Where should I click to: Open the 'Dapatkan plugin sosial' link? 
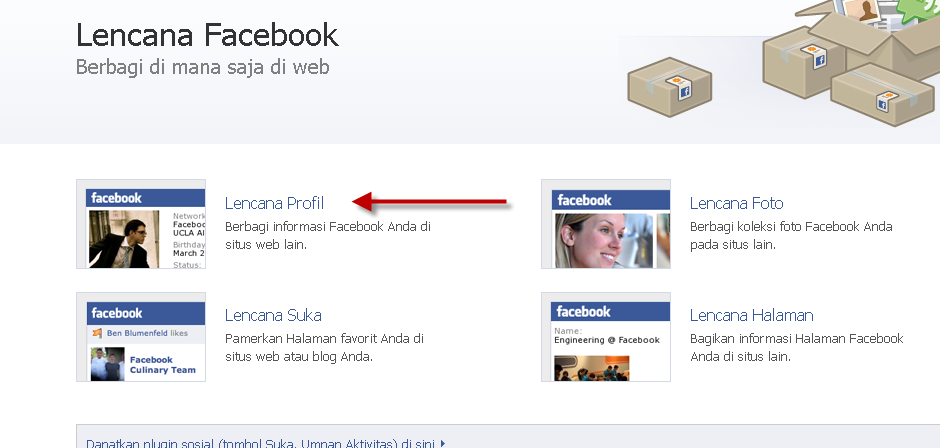click(x=260, y=444)
